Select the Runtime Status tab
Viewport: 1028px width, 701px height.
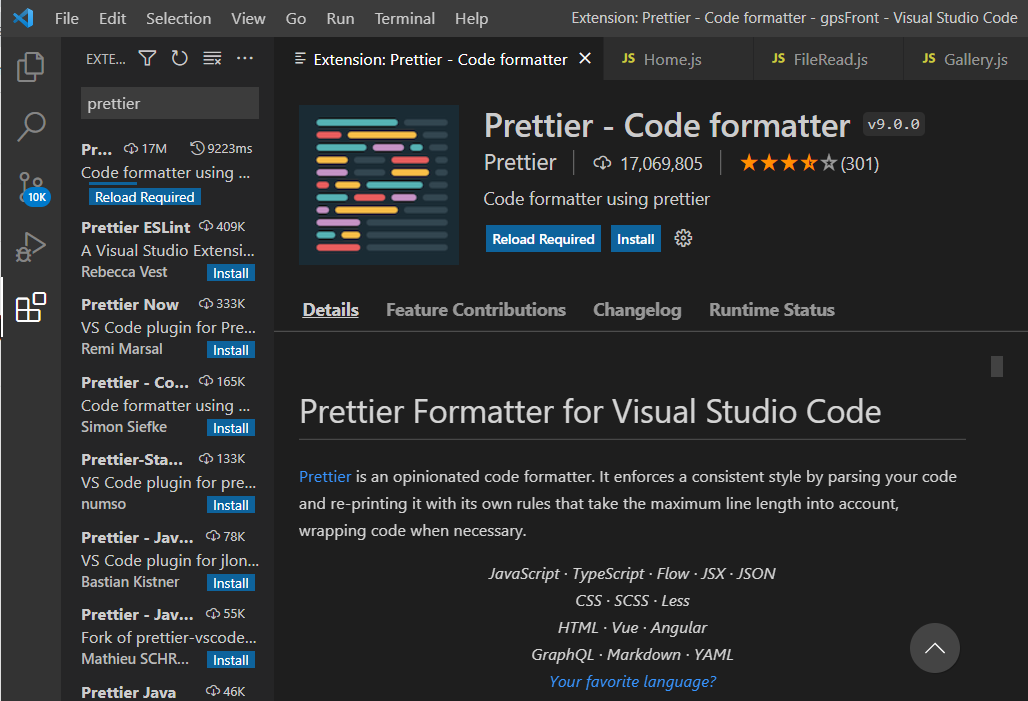click(x=772, y=310)
